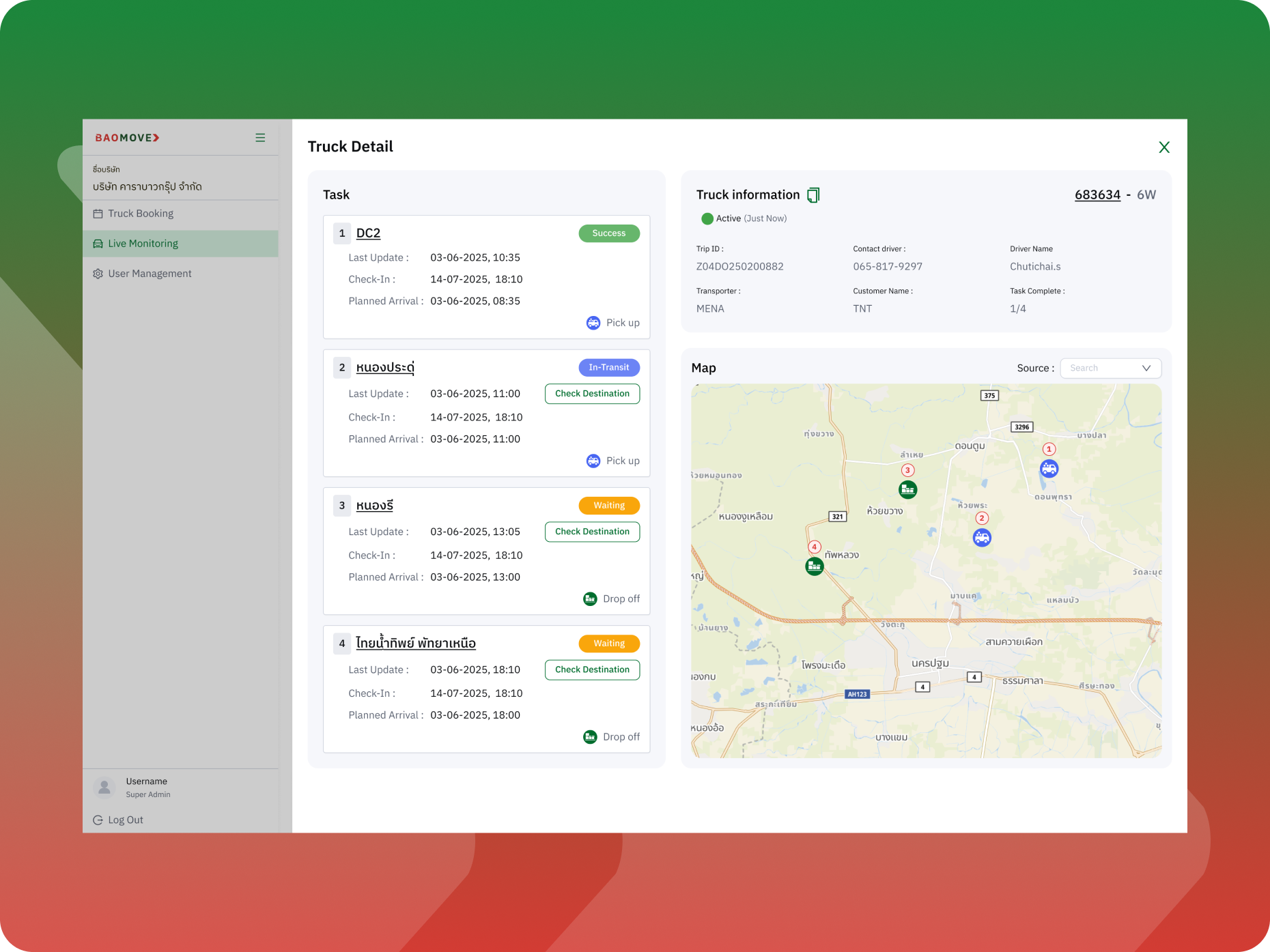This screenshot has width=1270, height=952.
Task: Click the truck marker near ดอนตูม on map
Action: tap(1049, 468)
